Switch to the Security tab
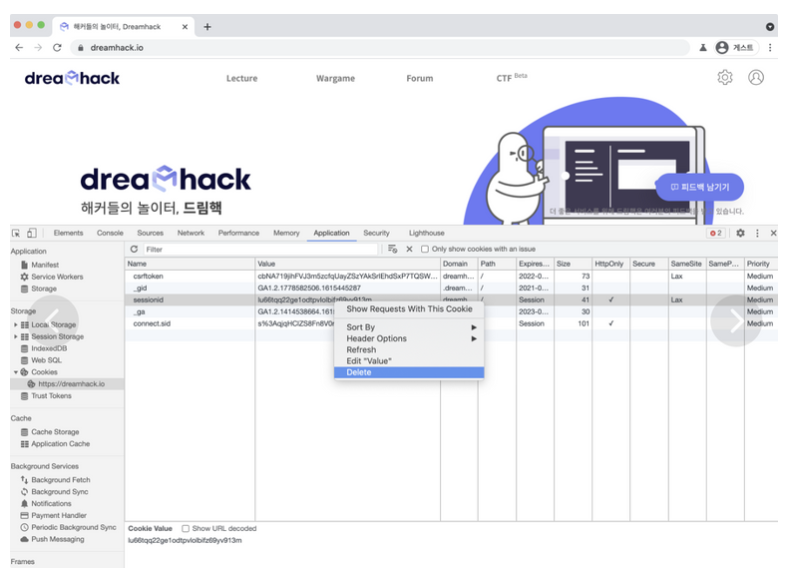Screen dimensions: 800x586 click(376, 233)
